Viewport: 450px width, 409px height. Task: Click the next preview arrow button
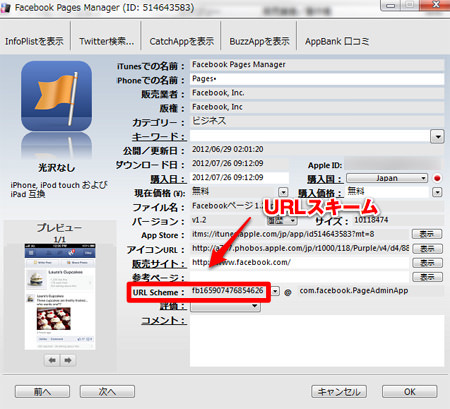(x=68, y=360)
